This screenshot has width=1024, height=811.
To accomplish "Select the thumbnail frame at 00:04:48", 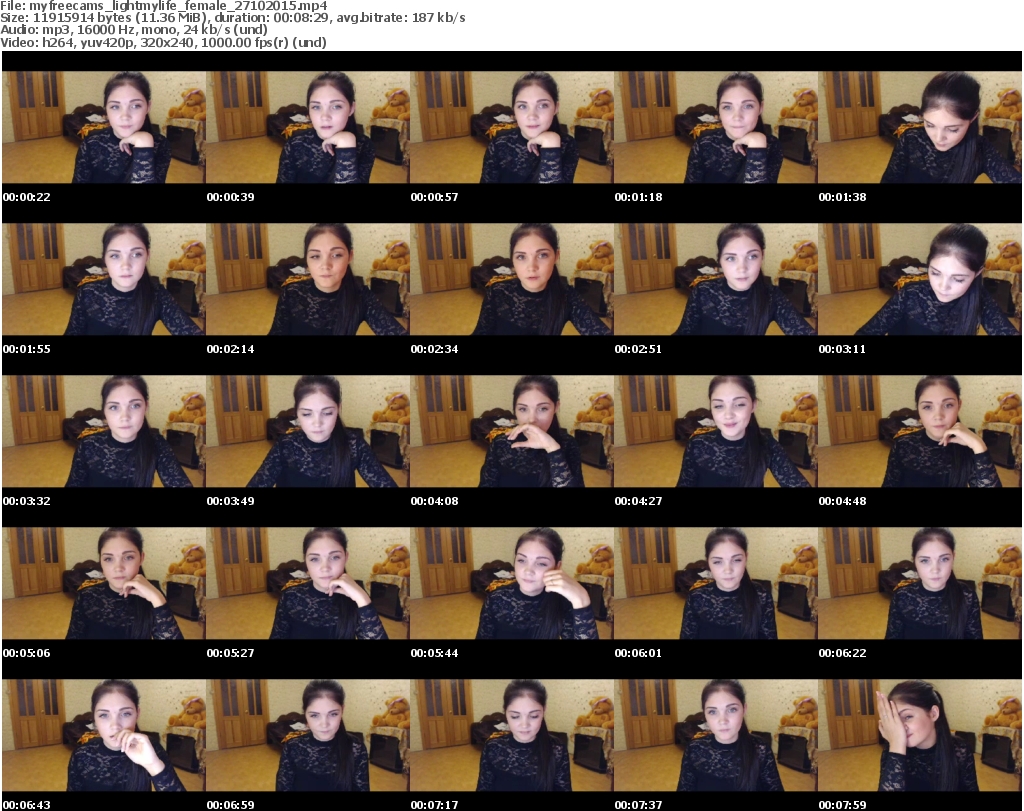I will [920, 432].
